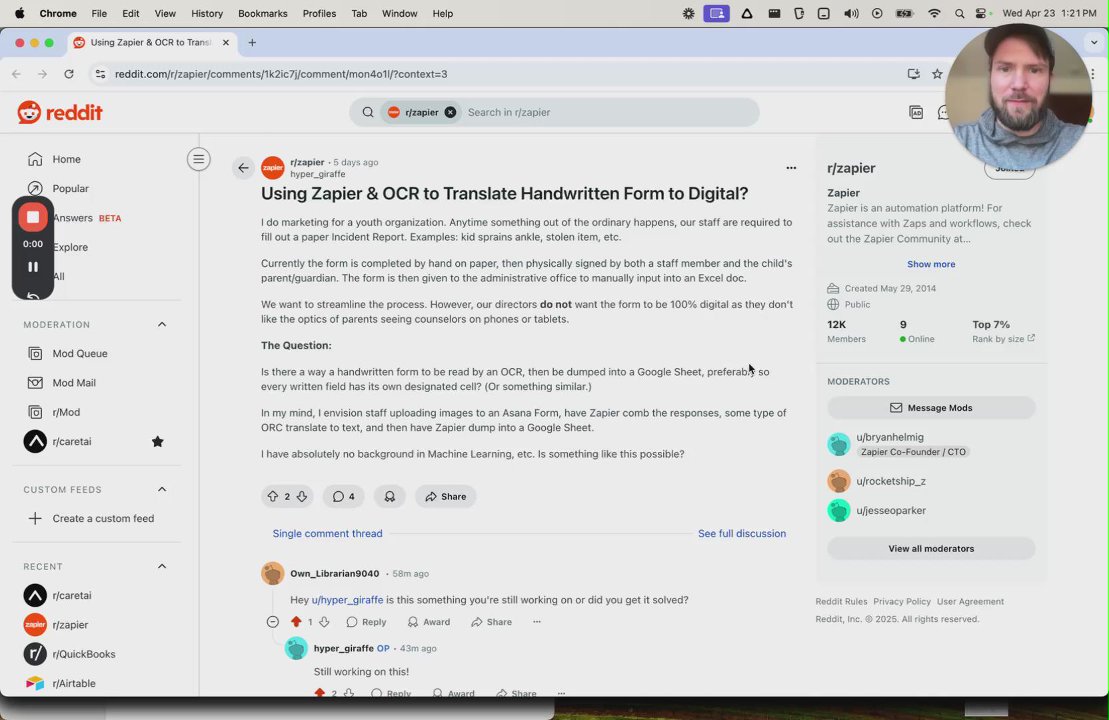Viewport: 1109px width, 720px height.
Task: Stop the screen recording
Action: [33, 217]
